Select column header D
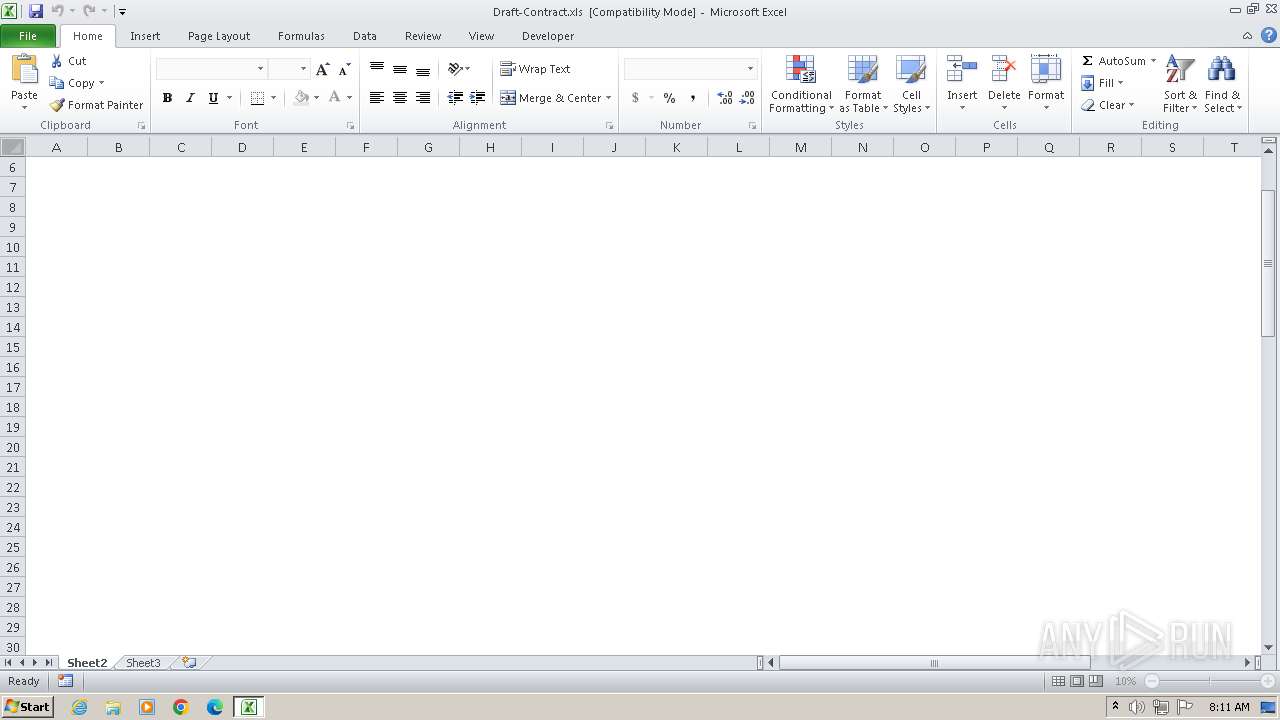The image size is (1280, 720). [242, 147]
